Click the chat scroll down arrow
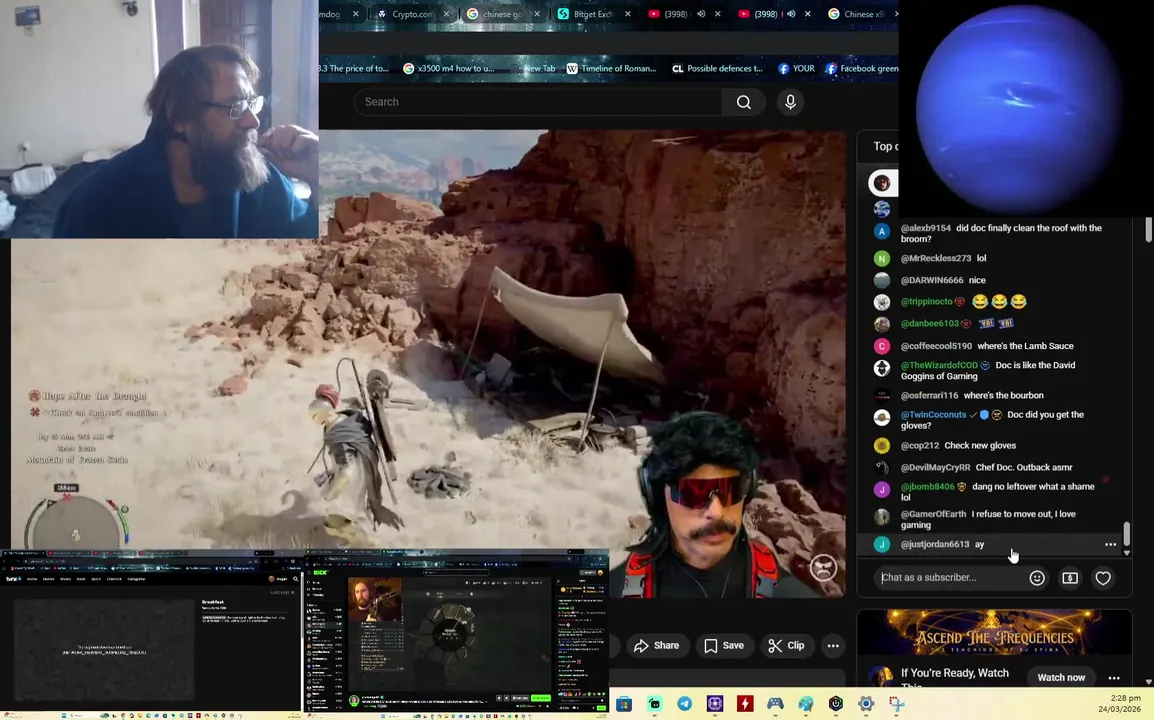Screen dimensions: 1154x720 [1126, 552]
